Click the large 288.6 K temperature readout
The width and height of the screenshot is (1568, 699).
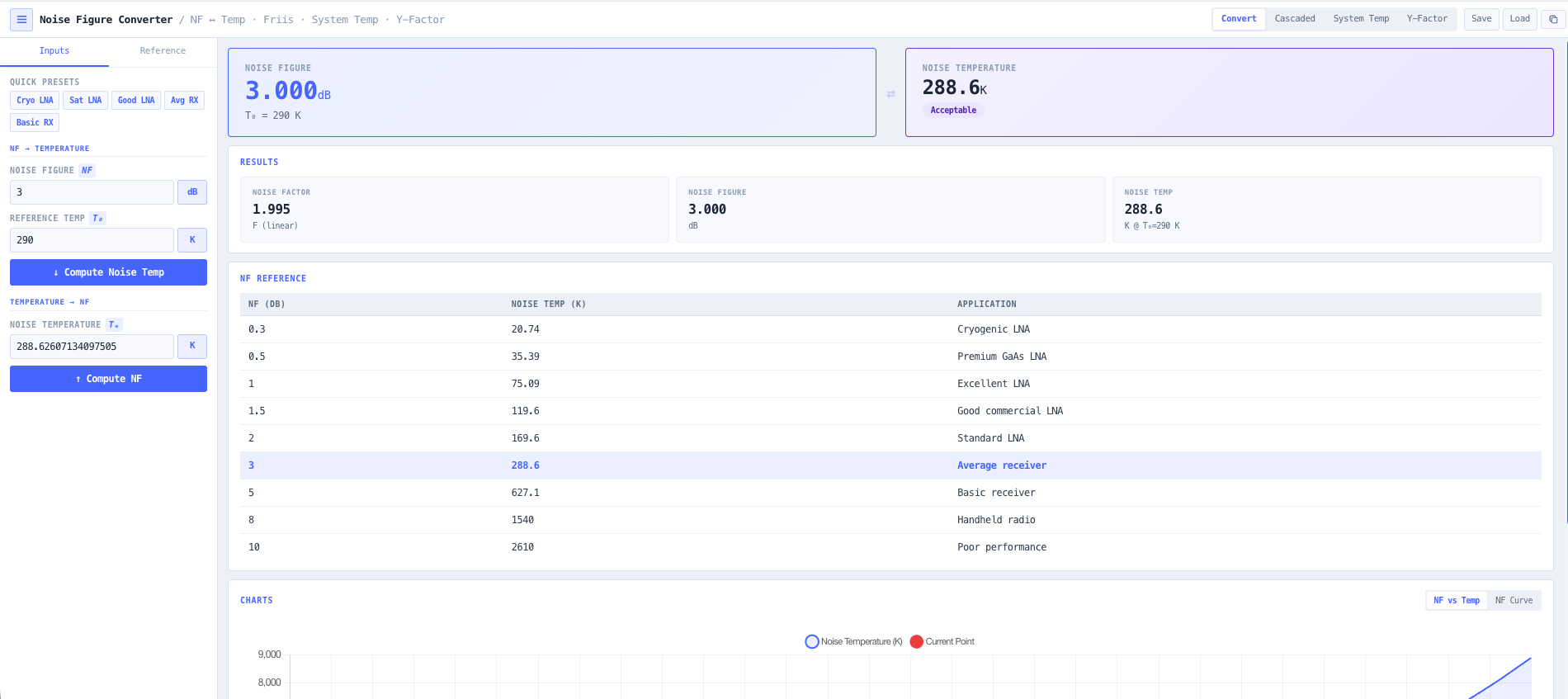(954, 87)
